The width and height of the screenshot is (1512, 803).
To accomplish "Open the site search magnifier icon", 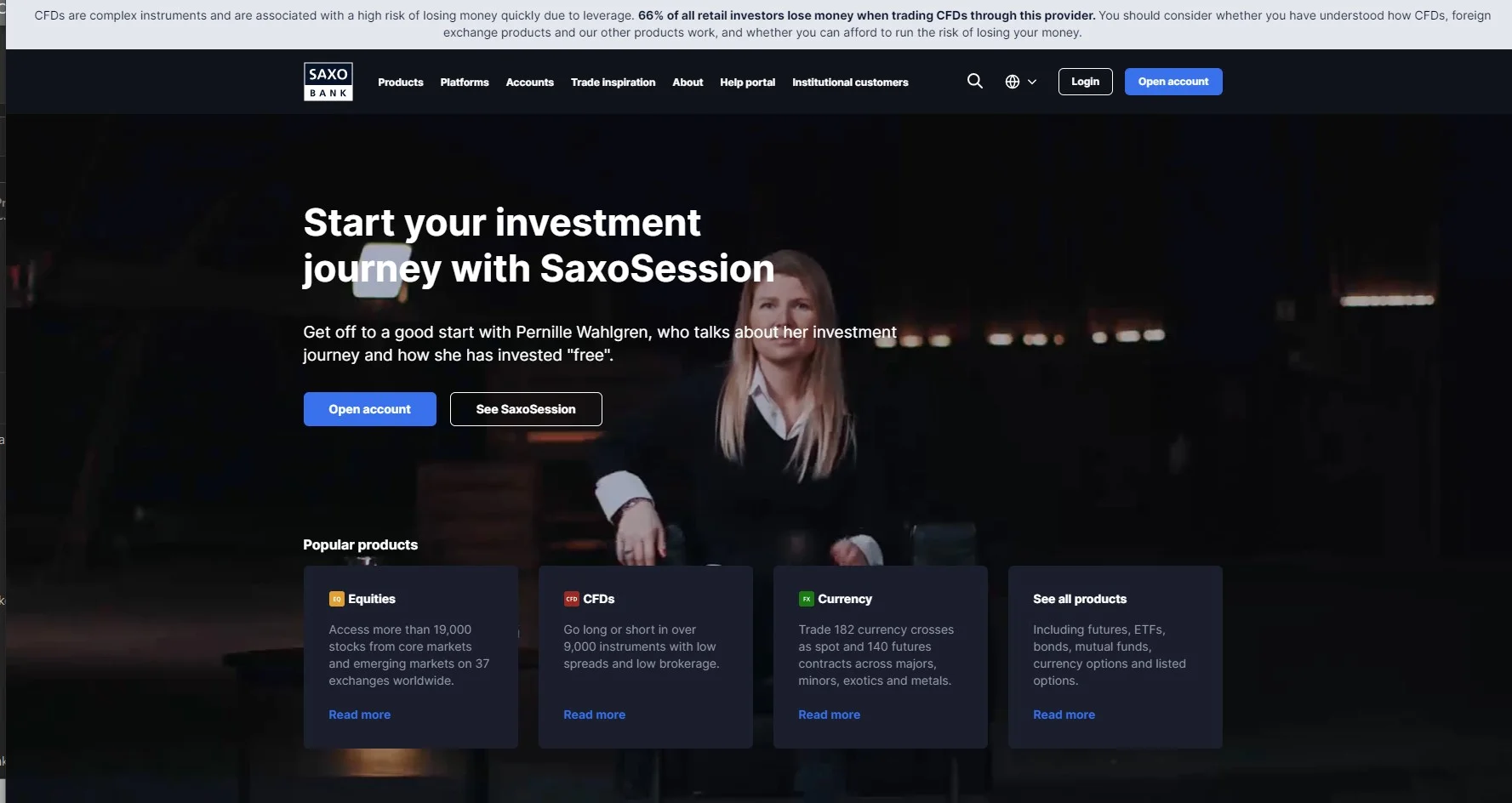I will coord(975,81).
